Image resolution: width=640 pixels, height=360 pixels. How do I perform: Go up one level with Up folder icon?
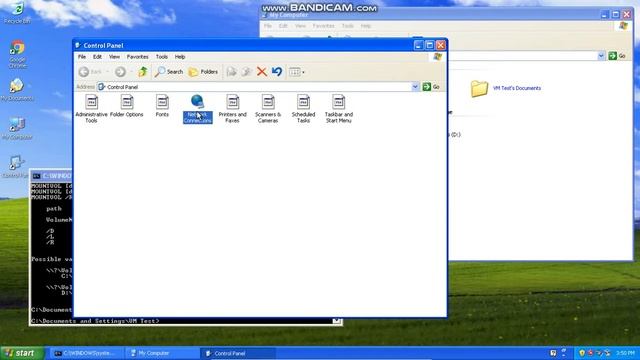[x=142, y=72]
